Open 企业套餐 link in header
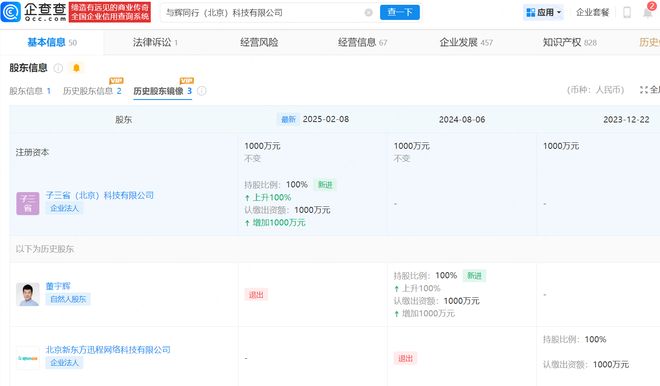This screenshot has height=386, width=660. point(592,13)
